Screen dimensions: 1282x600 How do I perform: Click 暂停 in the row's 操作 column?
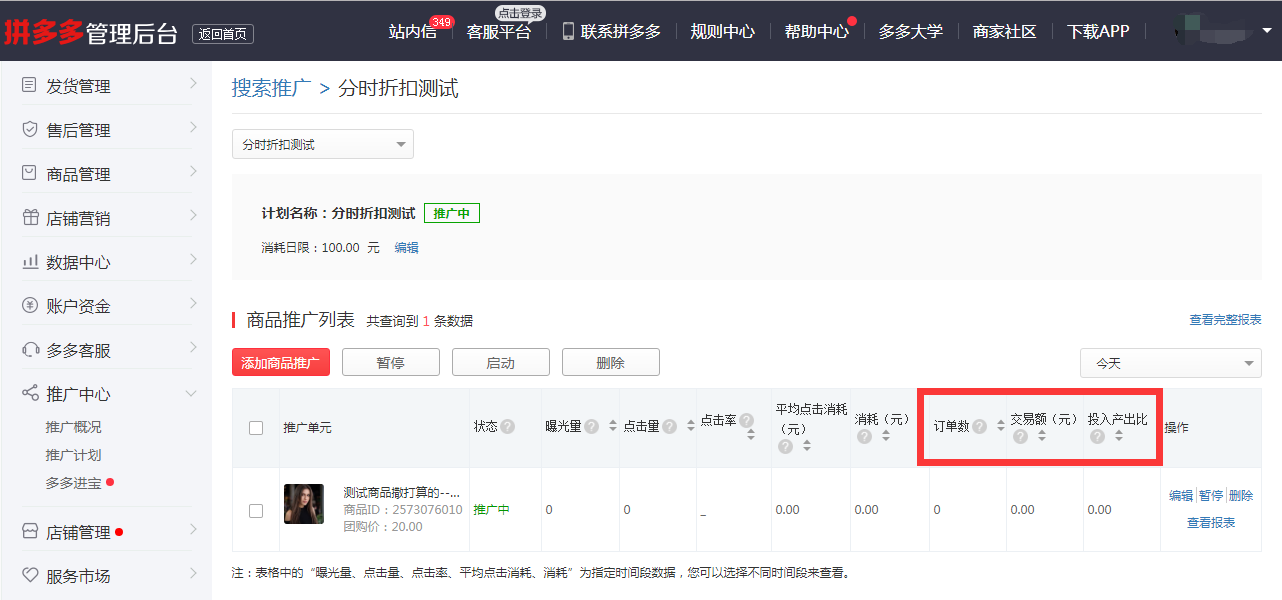point(1211,496)
